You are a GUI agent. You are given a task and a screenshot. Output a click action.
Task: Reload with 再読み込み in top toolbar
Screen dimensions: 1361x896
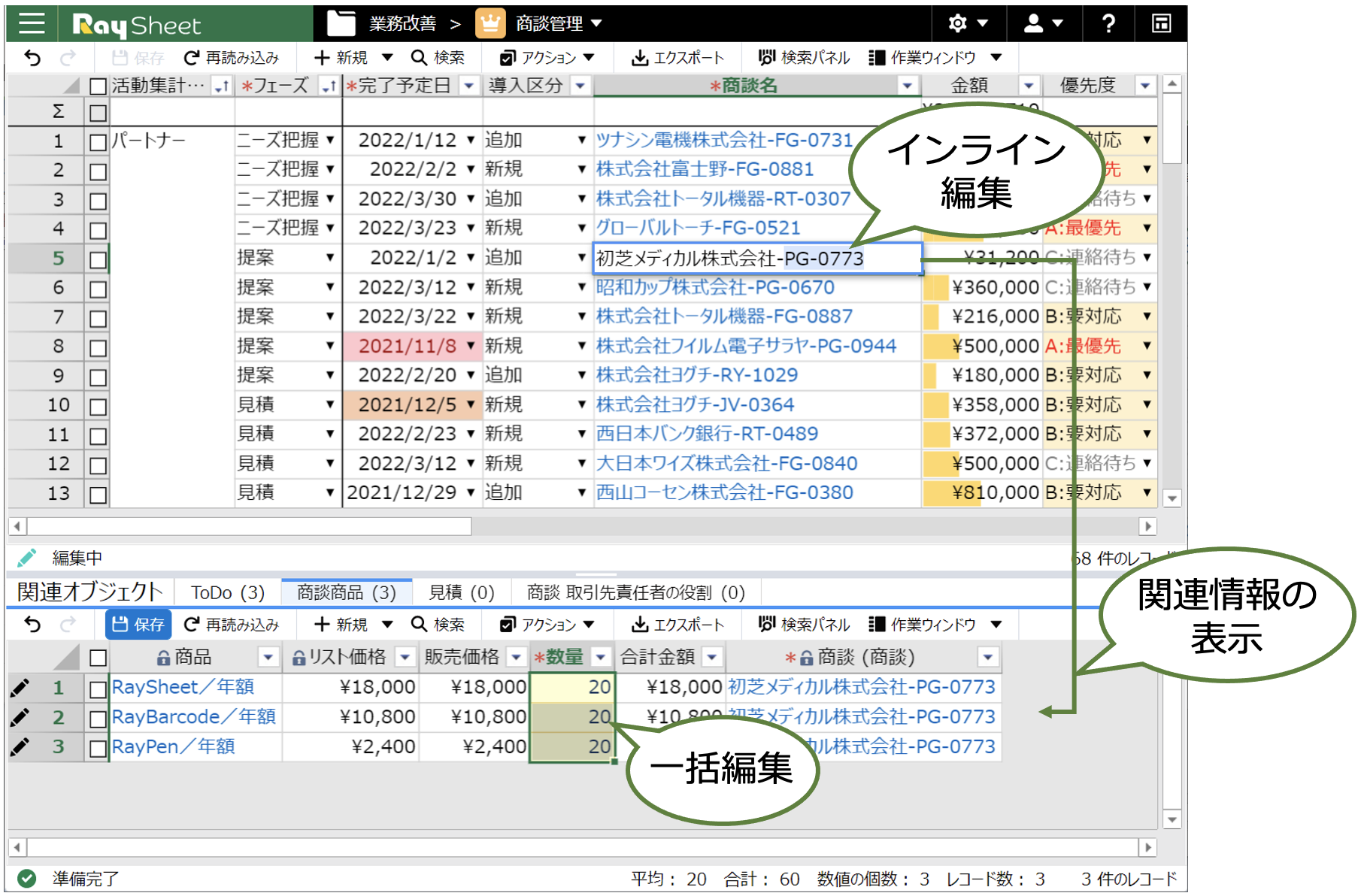[x=231, y=58]
